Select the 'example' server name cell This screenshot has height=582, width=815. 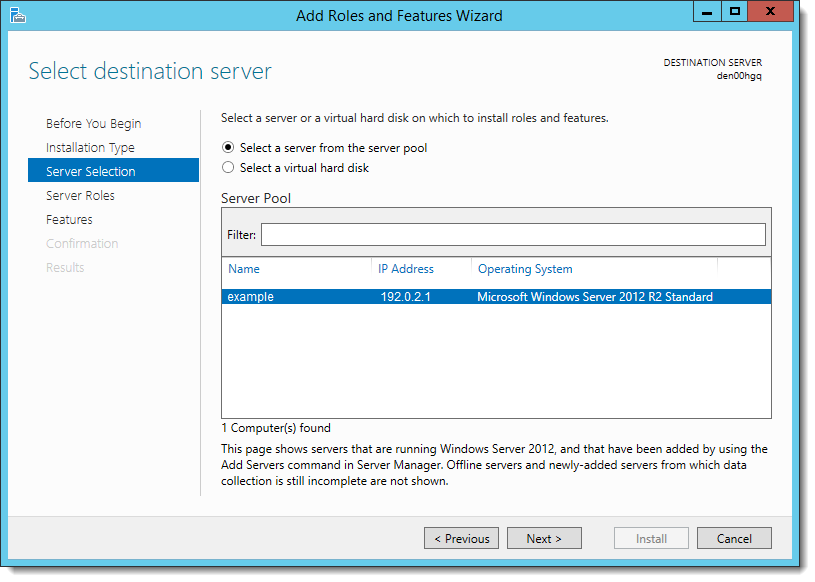point(251,297)
